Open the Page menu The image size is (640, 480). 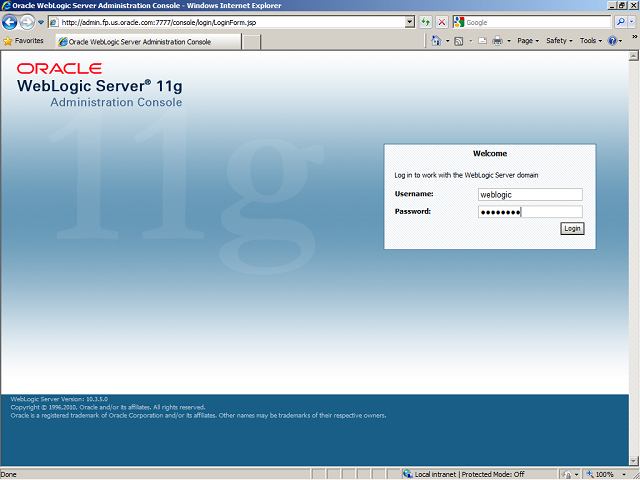pos(527,41)
